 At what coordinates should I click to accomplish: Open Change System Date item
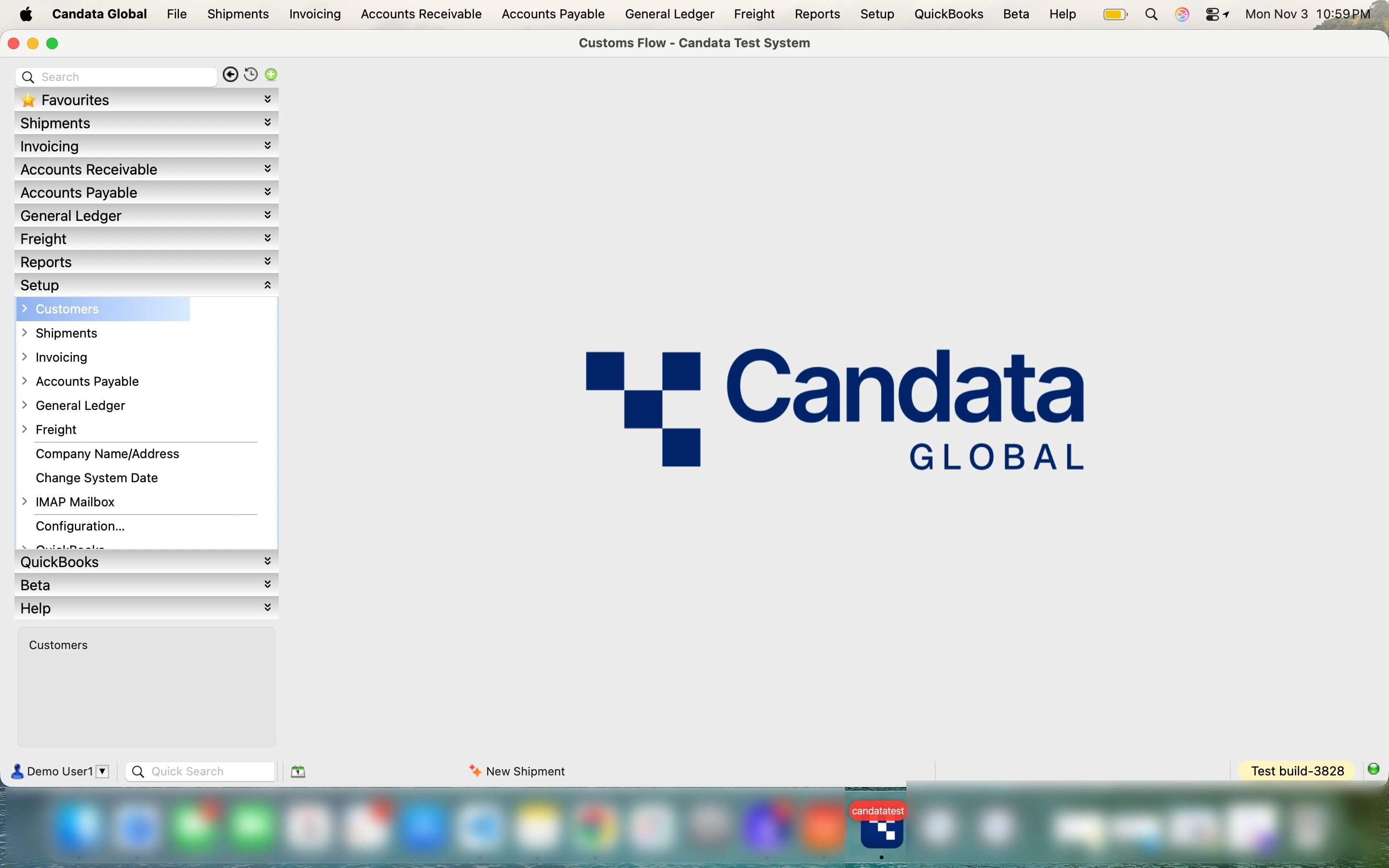[x=96, y=477]
